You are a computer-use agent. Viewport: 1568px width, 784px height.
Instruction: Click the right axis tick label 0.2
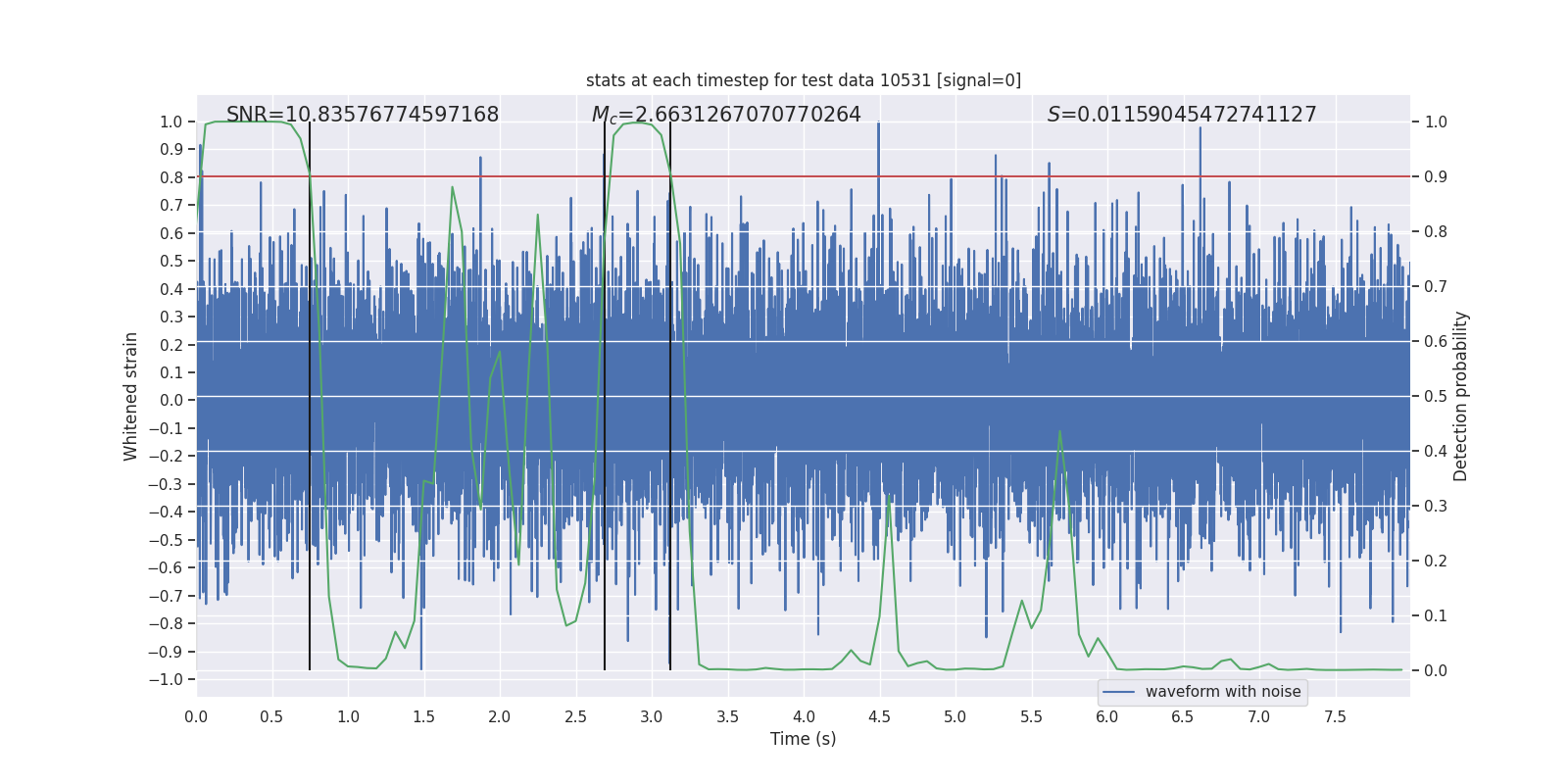click(1436, 561)
